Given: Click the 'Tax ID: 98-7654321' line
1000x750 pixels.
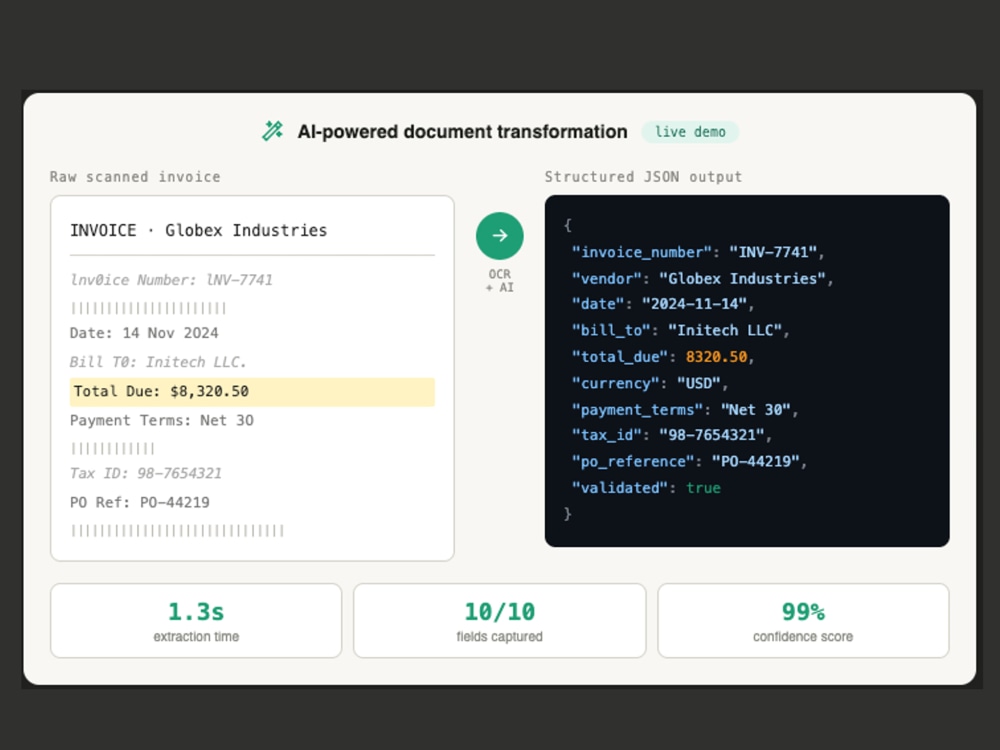Looking at the screenshot, I should pyautogui.click(x=146, y=473).
